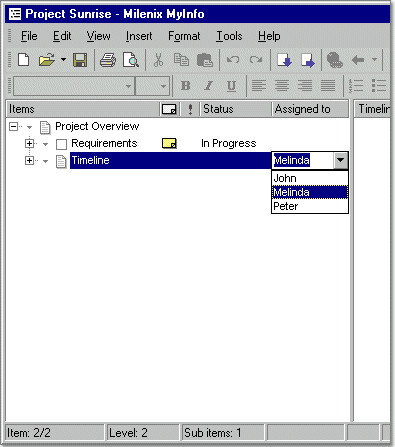Check the Requirements checkbox
The width and height of the screenshot is (395, 447).
coord(62,144)
